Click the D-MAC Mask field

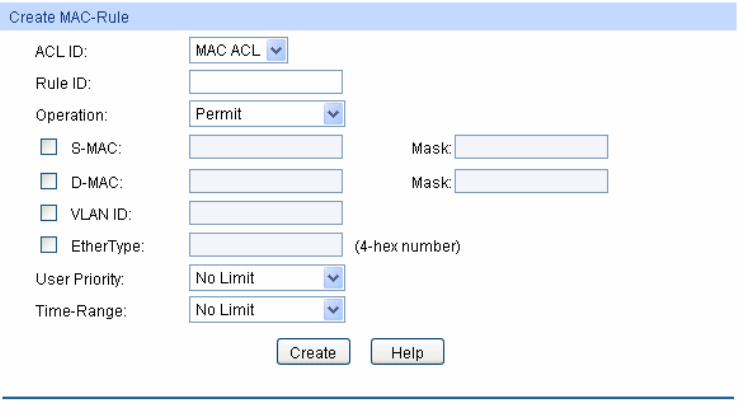(x=531, y=180)
